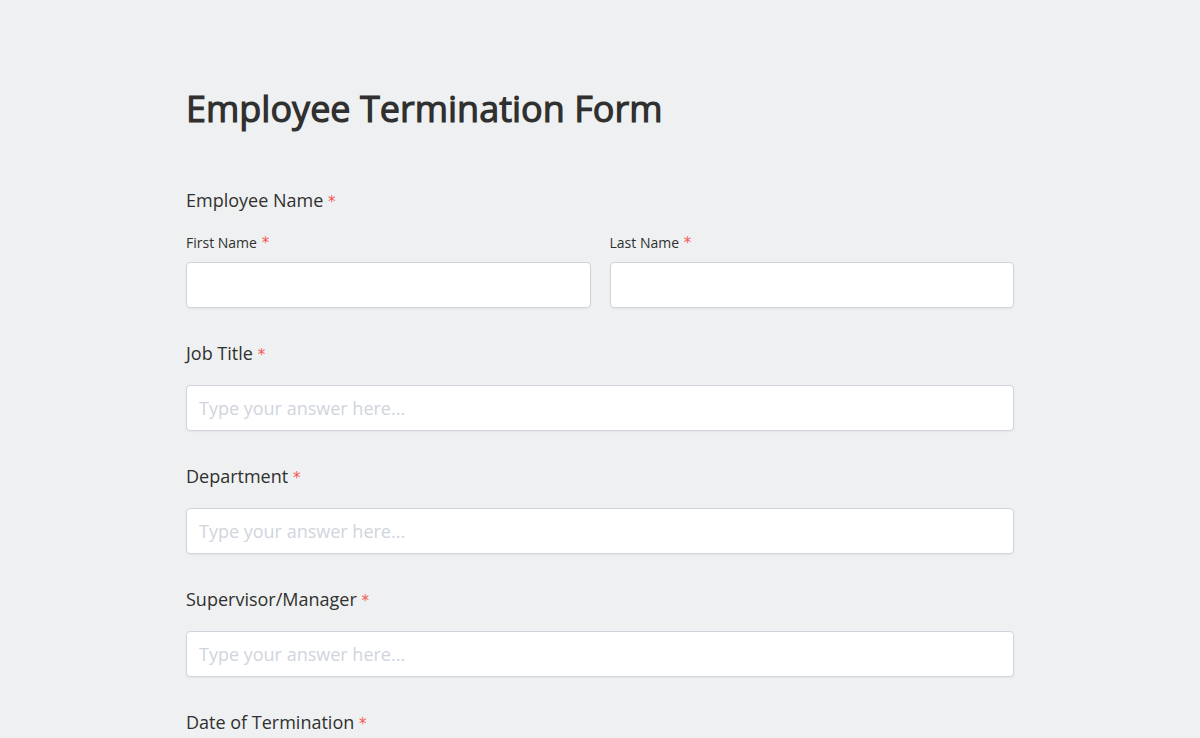Click the asterisk beside Job Title
Image resolution: width=1200 pixels, height=738 pixels.
point(260,352)
